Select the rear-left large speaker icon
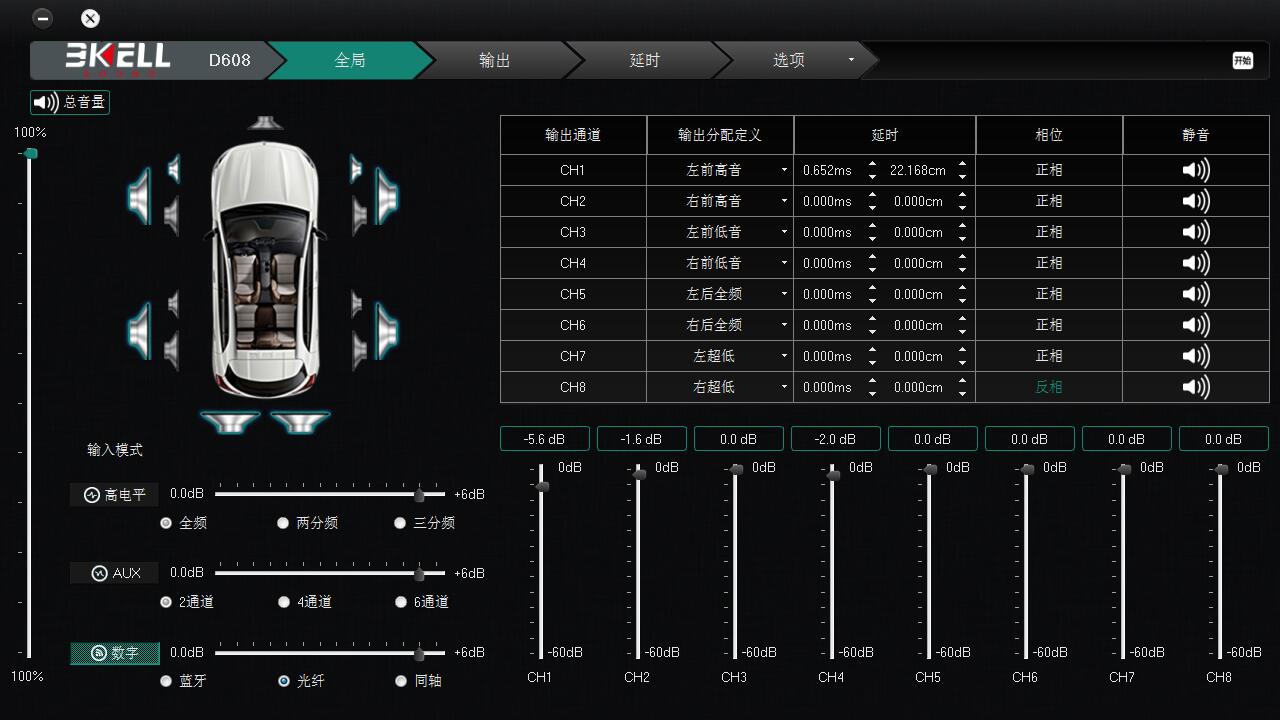Viewport: 1280px width, 720px height. click(x=140, y=330)
